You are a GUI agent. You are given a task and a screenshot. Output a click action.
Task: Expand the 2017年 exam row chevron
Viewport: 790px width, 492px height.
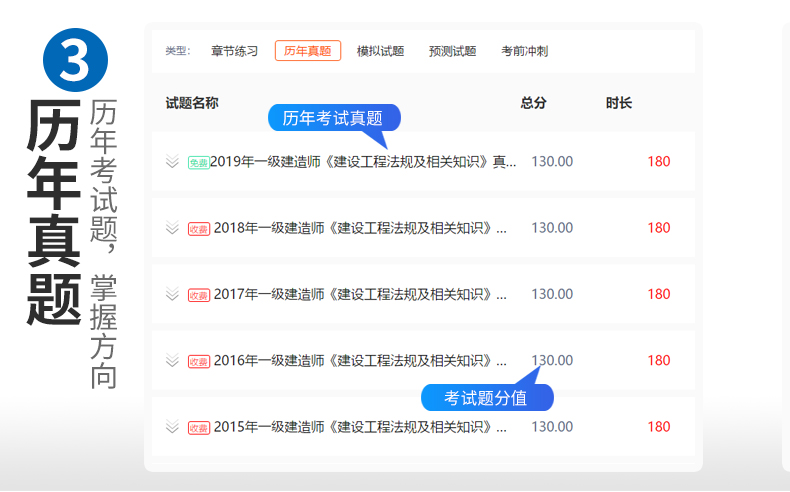[x=172, y=294]
